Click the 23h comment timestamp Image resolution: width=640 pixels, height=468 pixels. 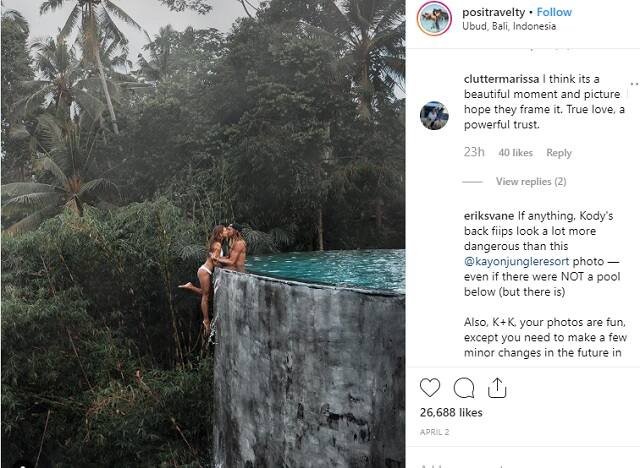(474, 152)
